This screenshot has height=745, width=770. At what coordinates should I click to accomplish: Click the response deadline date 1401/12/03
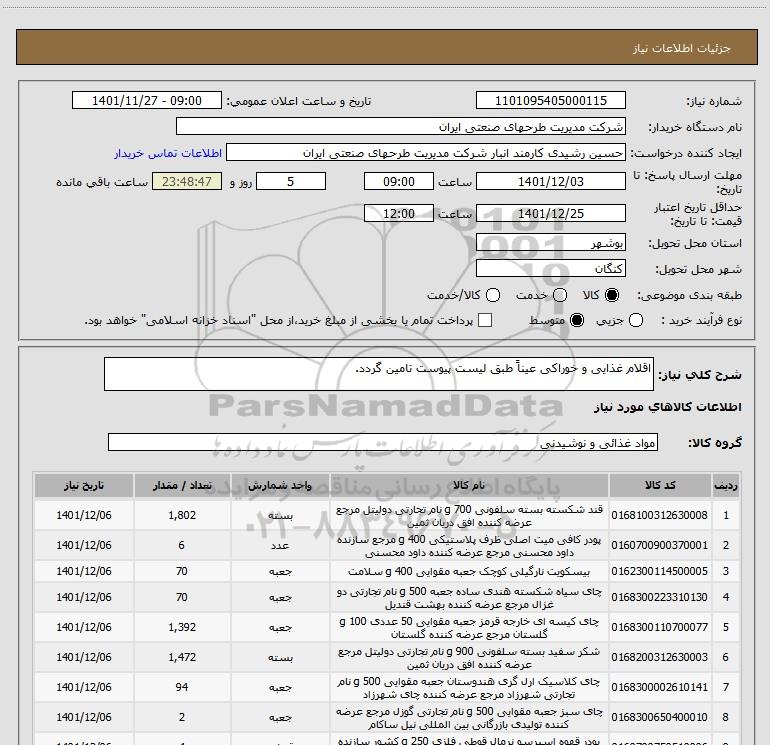[x=550, y=182]
